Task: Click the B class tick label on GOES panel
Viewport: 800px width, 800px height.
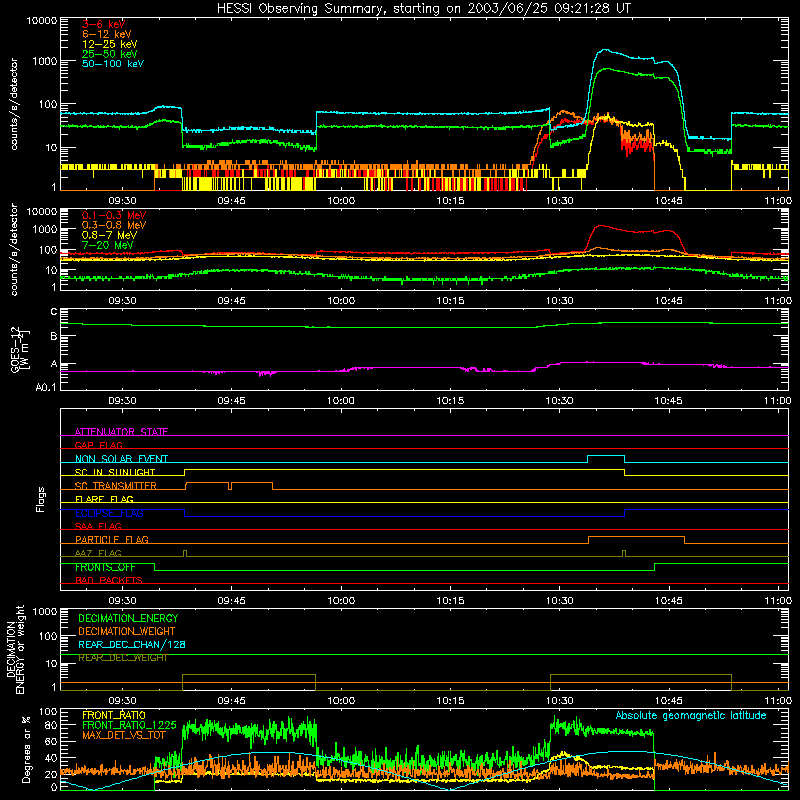Action: click(x=54, y=337)
